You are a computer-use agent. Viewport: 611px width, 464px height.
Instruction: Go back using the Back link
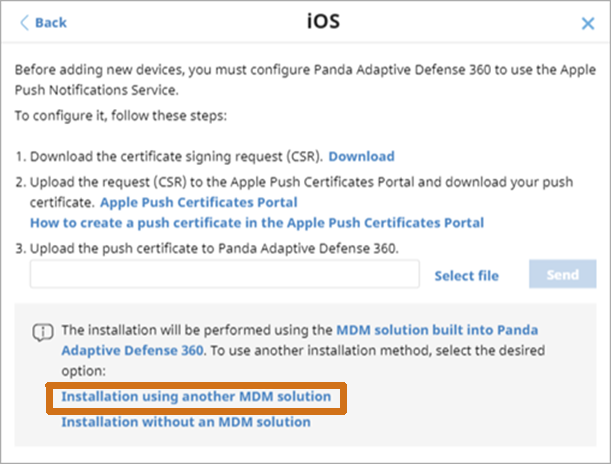click(x=51, y=23)
